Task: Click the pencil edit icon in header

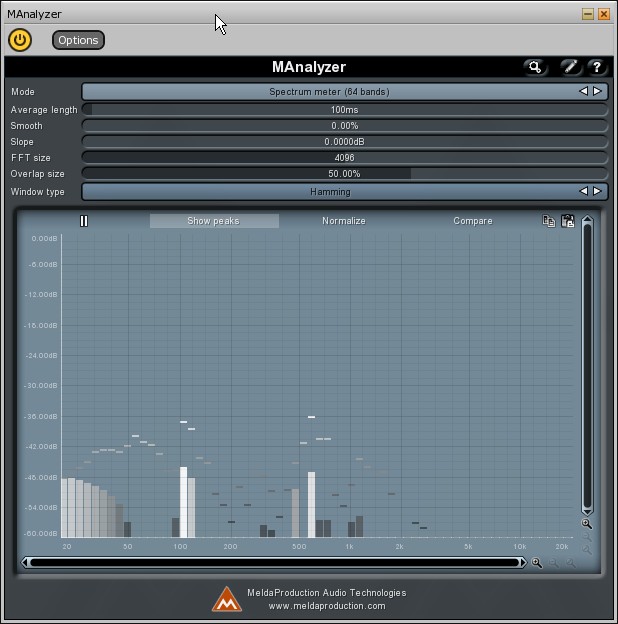Action: (x=570, y=67)
